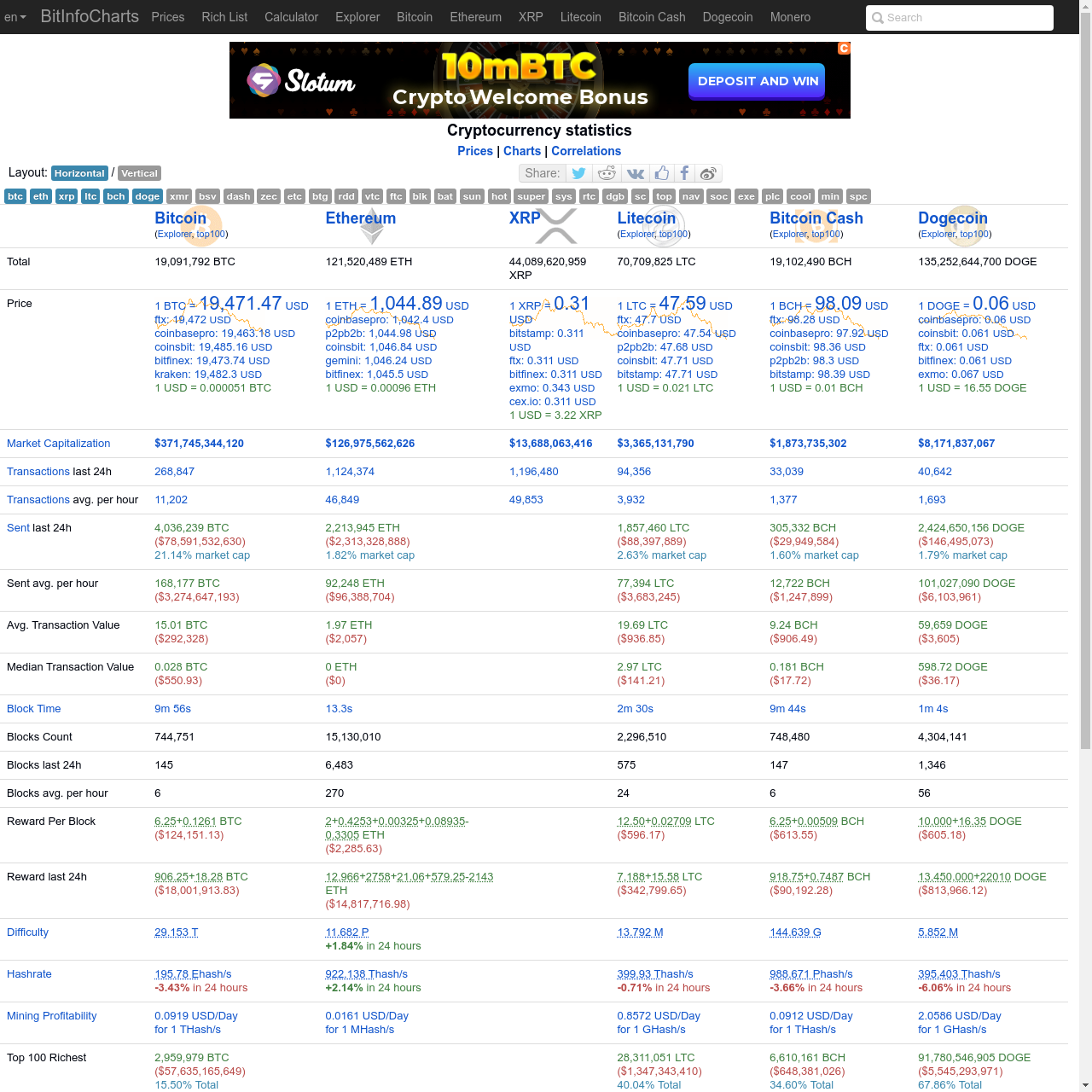Open Explorer in navbar
The height and width of the screenshot is (1092, 1092).
(x=357, y=17)
